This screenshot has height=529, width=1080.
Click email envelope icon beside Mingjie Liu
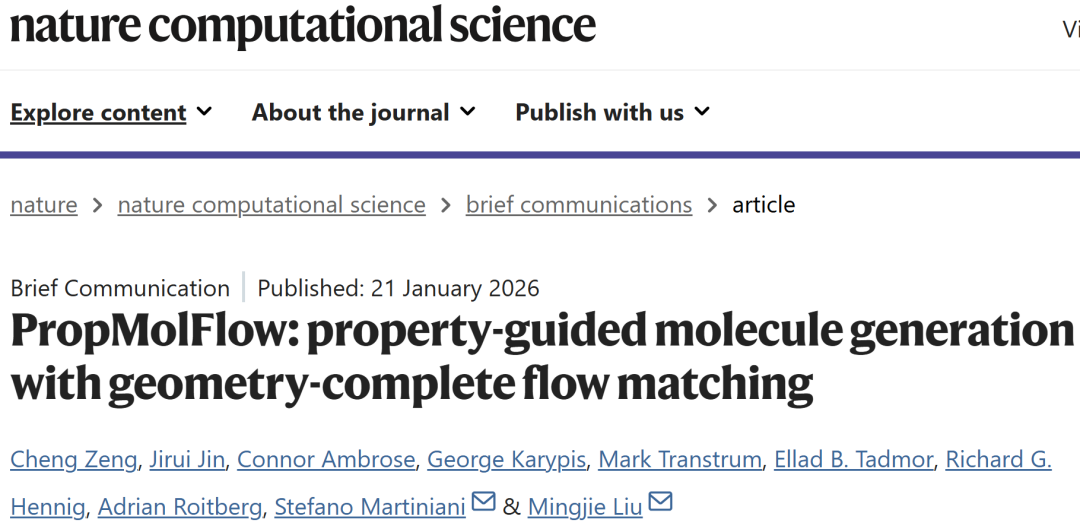661,502
